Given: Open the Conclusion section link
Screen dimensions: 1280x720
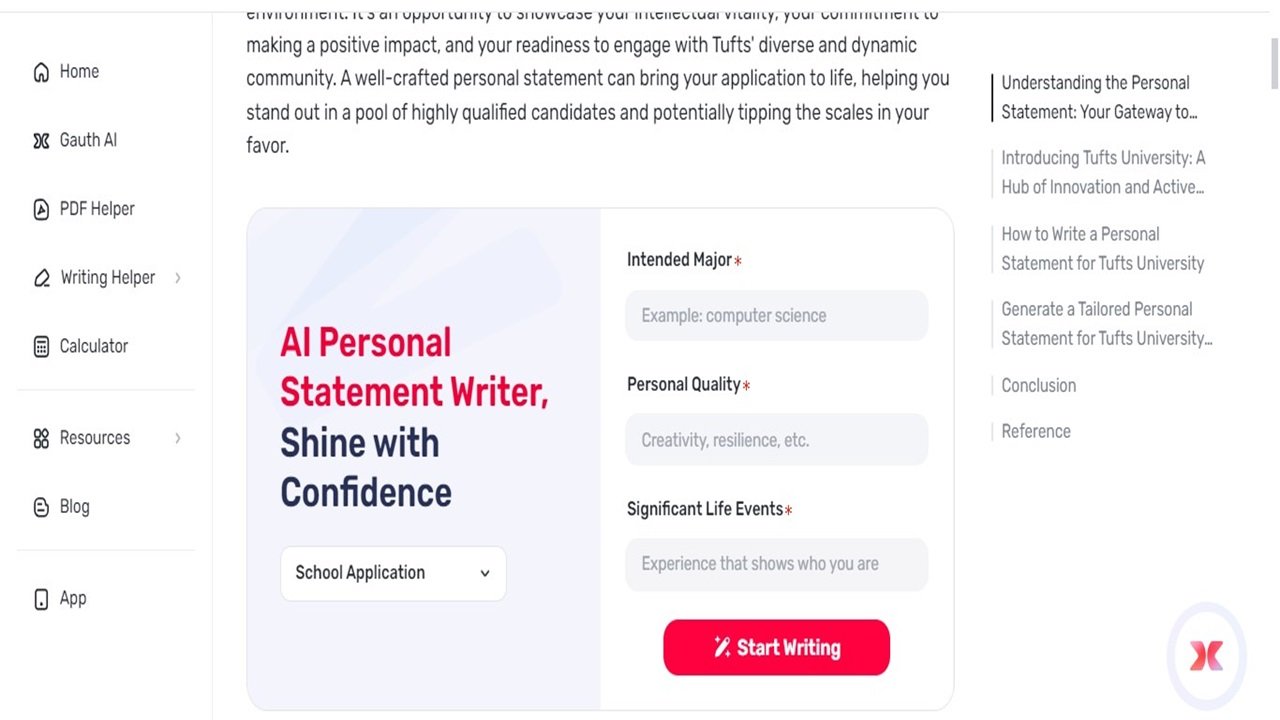Looking at the screenshot, I should [1038, 385].
